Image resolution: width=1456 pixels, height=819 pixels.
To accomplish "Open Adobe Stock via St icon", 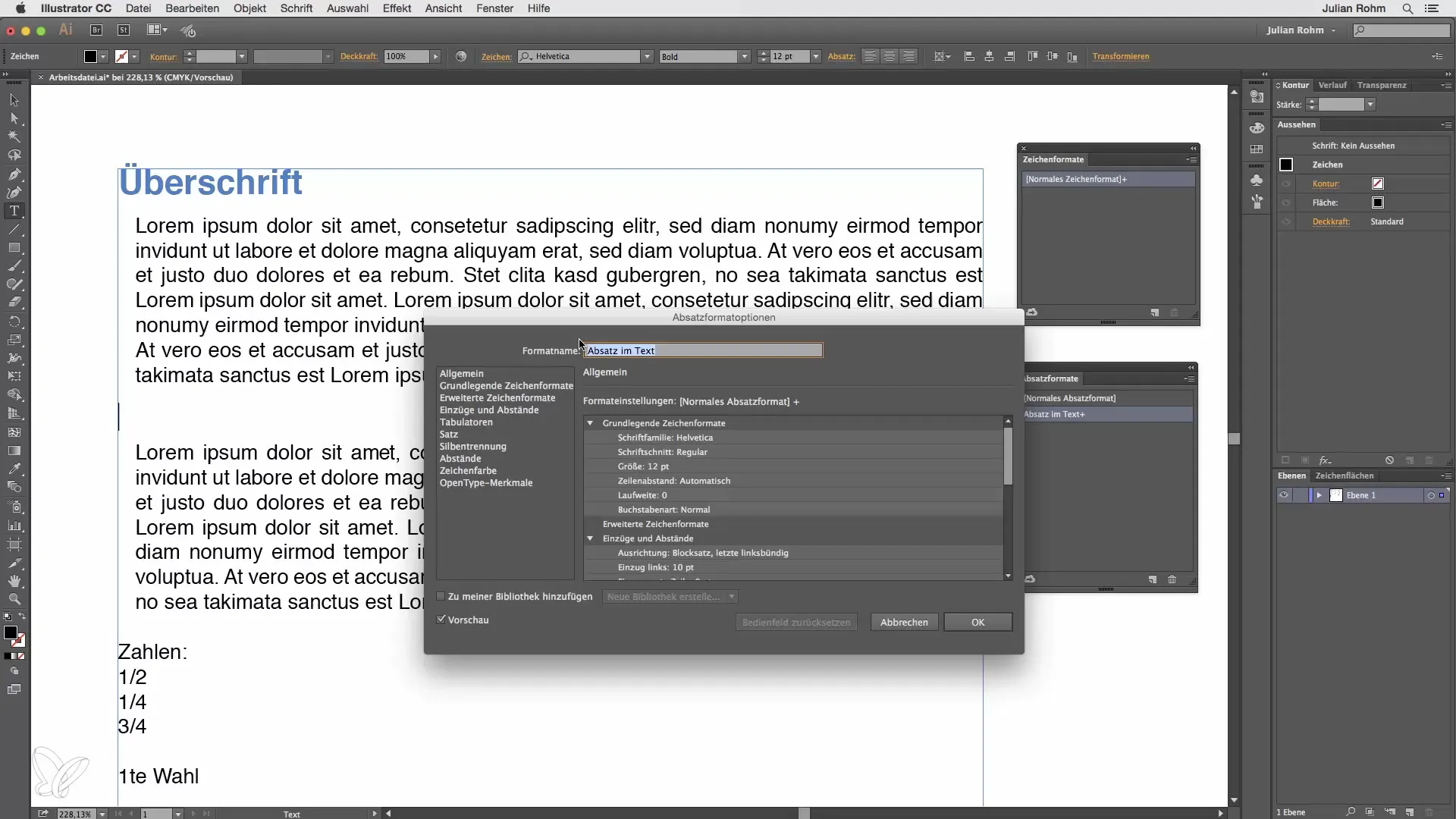I will [x=124, y=30].
